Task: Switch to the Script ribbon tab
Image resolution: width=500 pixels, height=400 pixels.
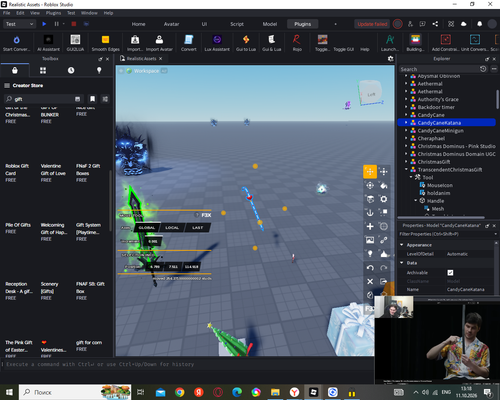Action: [237, 24]
